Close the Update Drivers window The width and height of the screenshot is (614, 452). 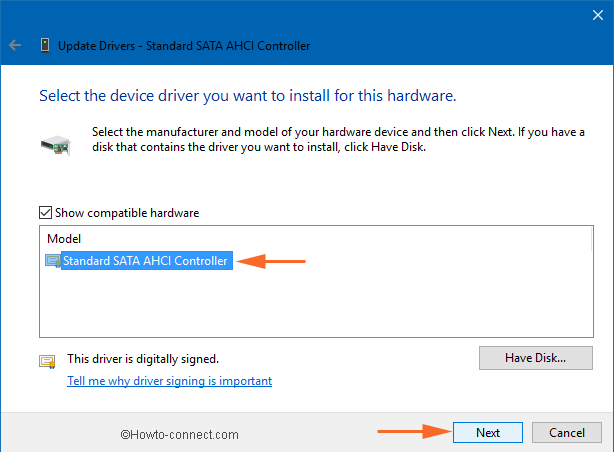(598, 15)
